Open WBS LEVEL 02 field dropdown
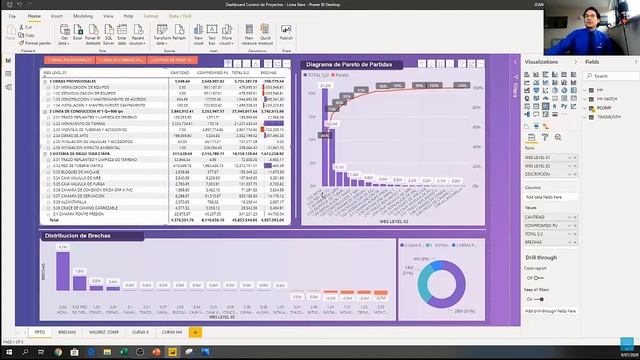 click(x=569, y=166)
